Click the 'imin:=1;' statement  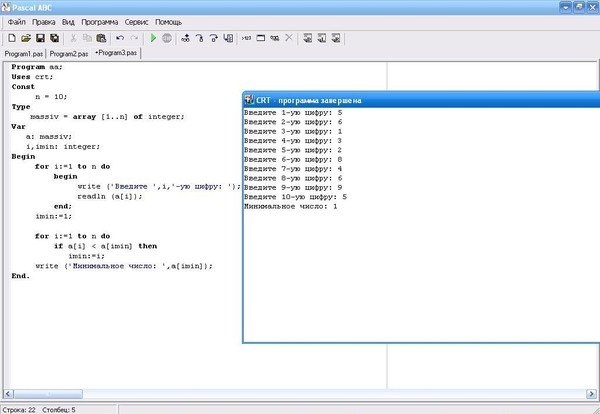pyautogui.click(x=54, y=216)
